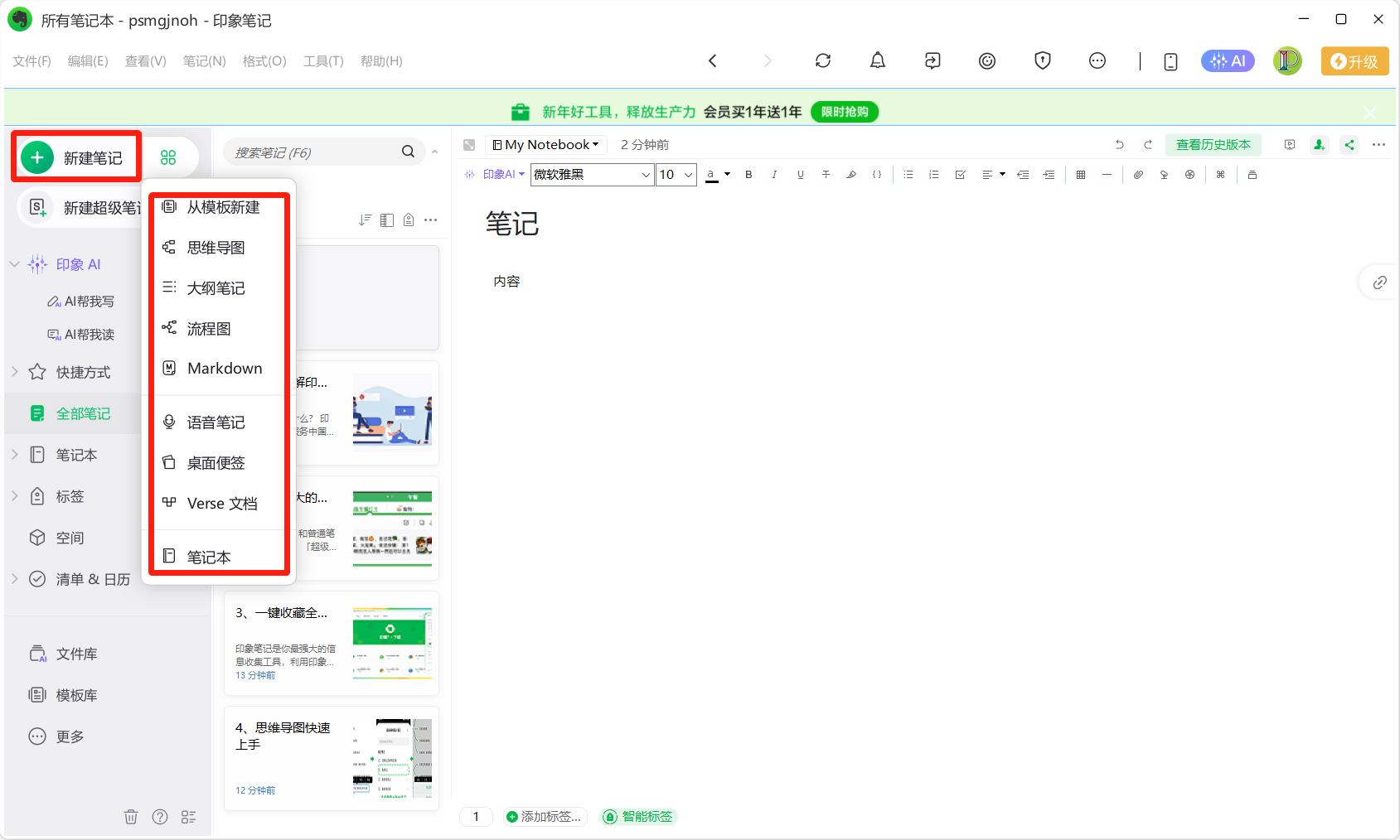Click the 搜索笔记 search field
Image resolution: width=1400 pixels, height=840 pixels.
click(x=323, y=152)
